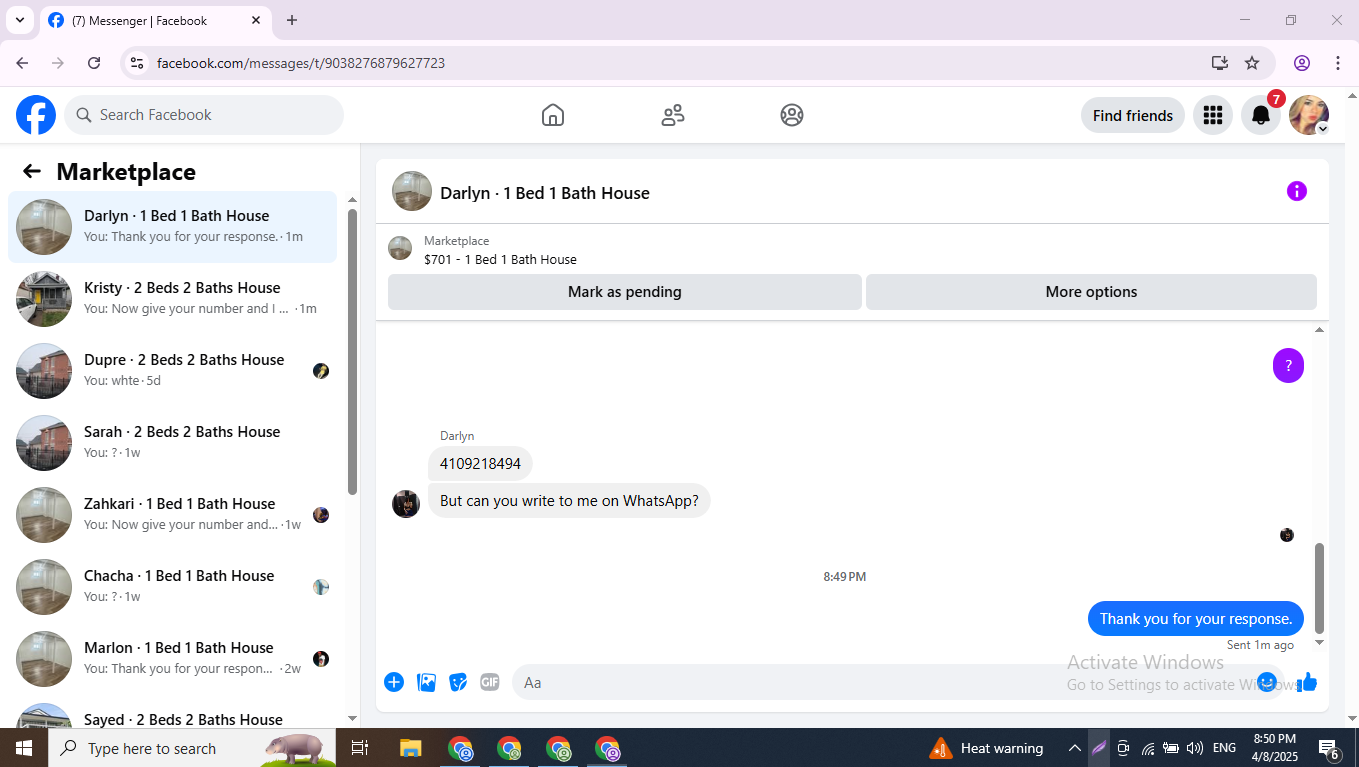Image resolution: width=1359 pixels, height=767 pixels.
Task: Click Darlyn's avatar beside the WhatsApp message
Action: tap(406, 503)
